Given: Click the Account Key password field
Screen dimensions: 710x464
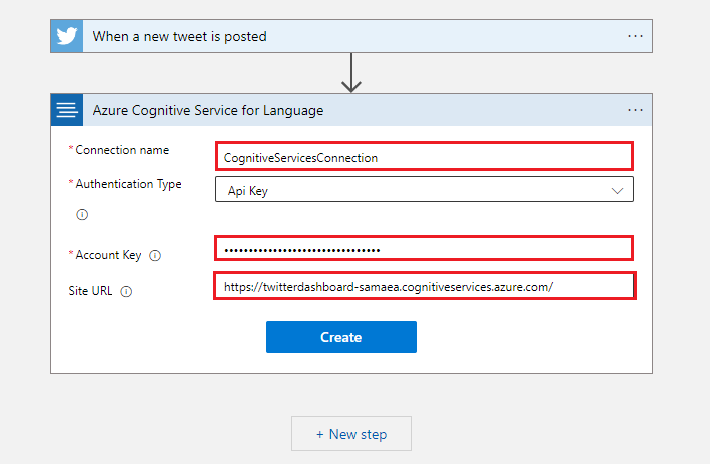Looking at the screenshot, I should click(x=424, y=248).
